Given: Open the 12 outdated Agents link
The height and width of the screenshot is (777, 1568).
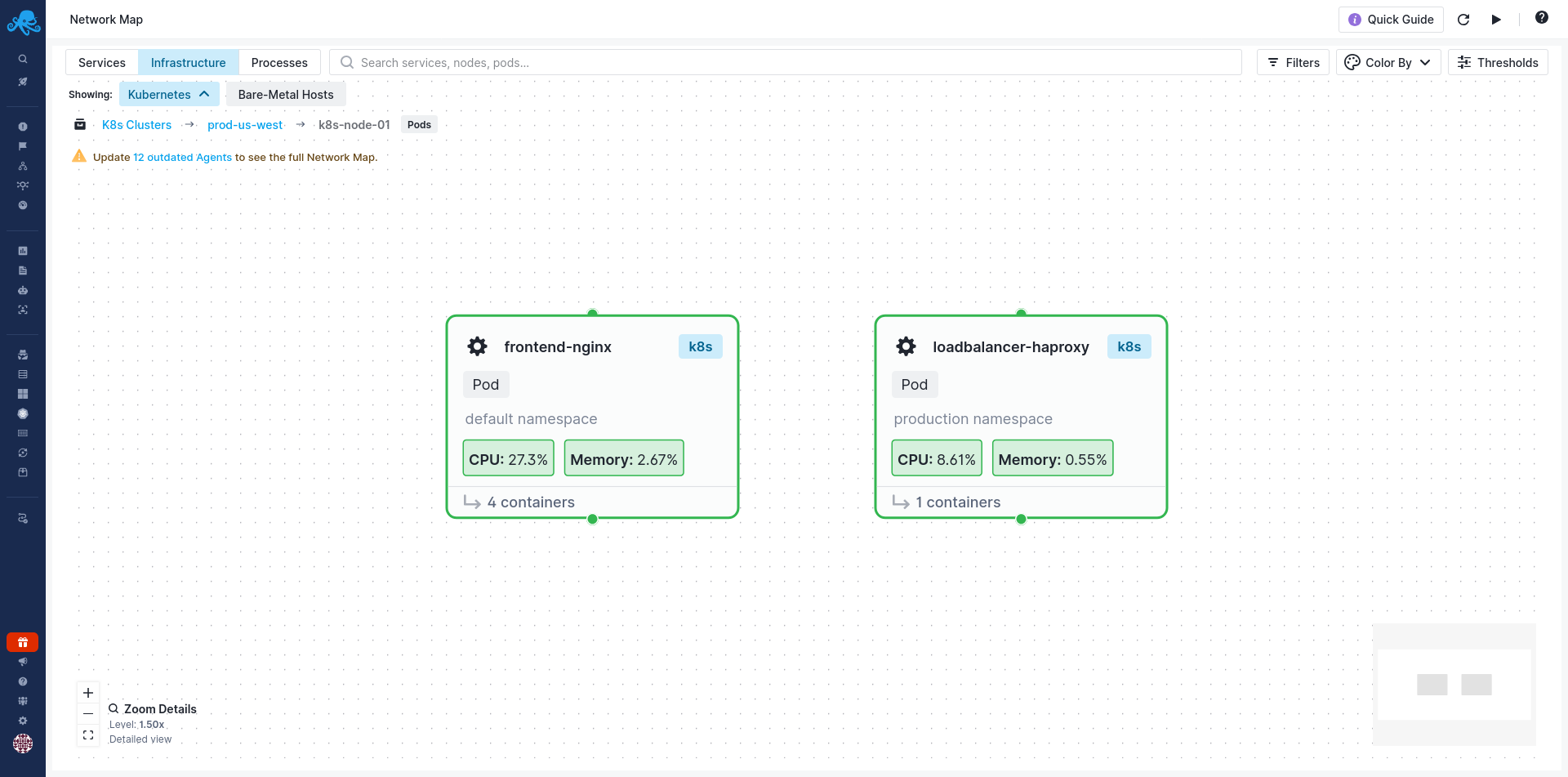Looking at the screenshot, I should 182,158.
